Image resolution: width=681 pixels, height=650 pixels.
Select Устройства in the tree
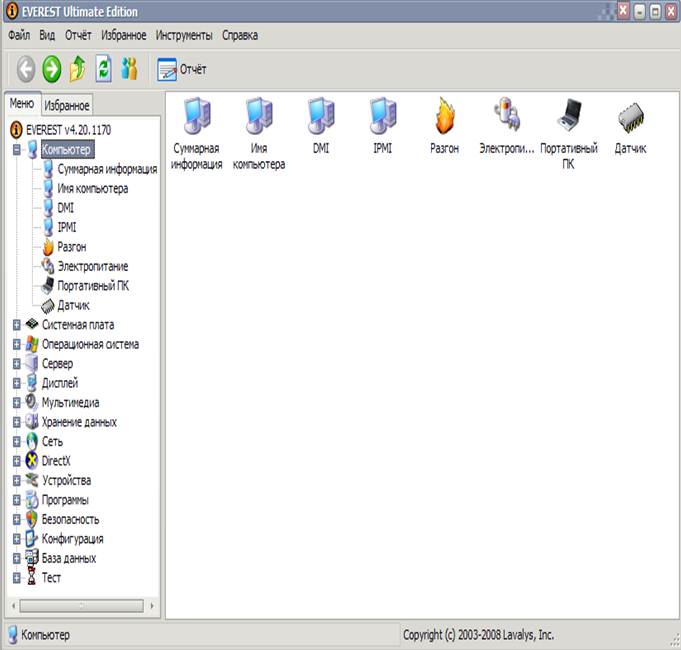66,480
